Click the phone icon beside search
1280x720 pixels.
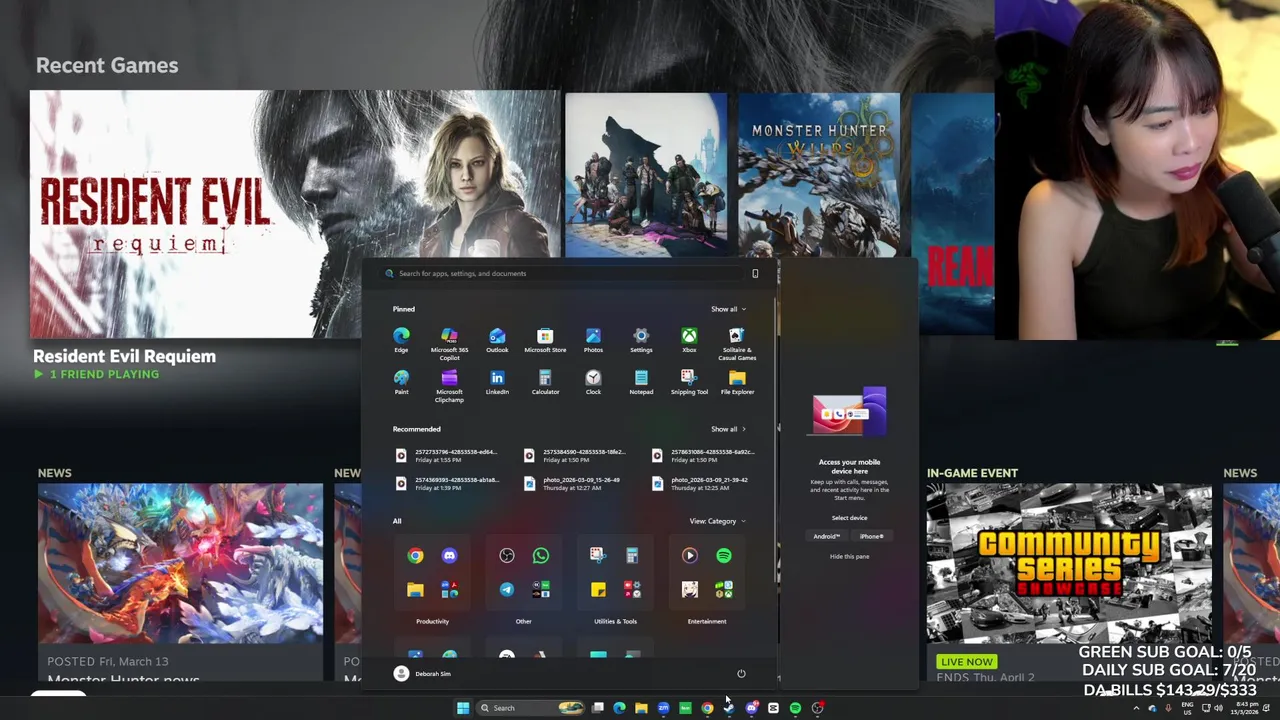pos(755,273)
